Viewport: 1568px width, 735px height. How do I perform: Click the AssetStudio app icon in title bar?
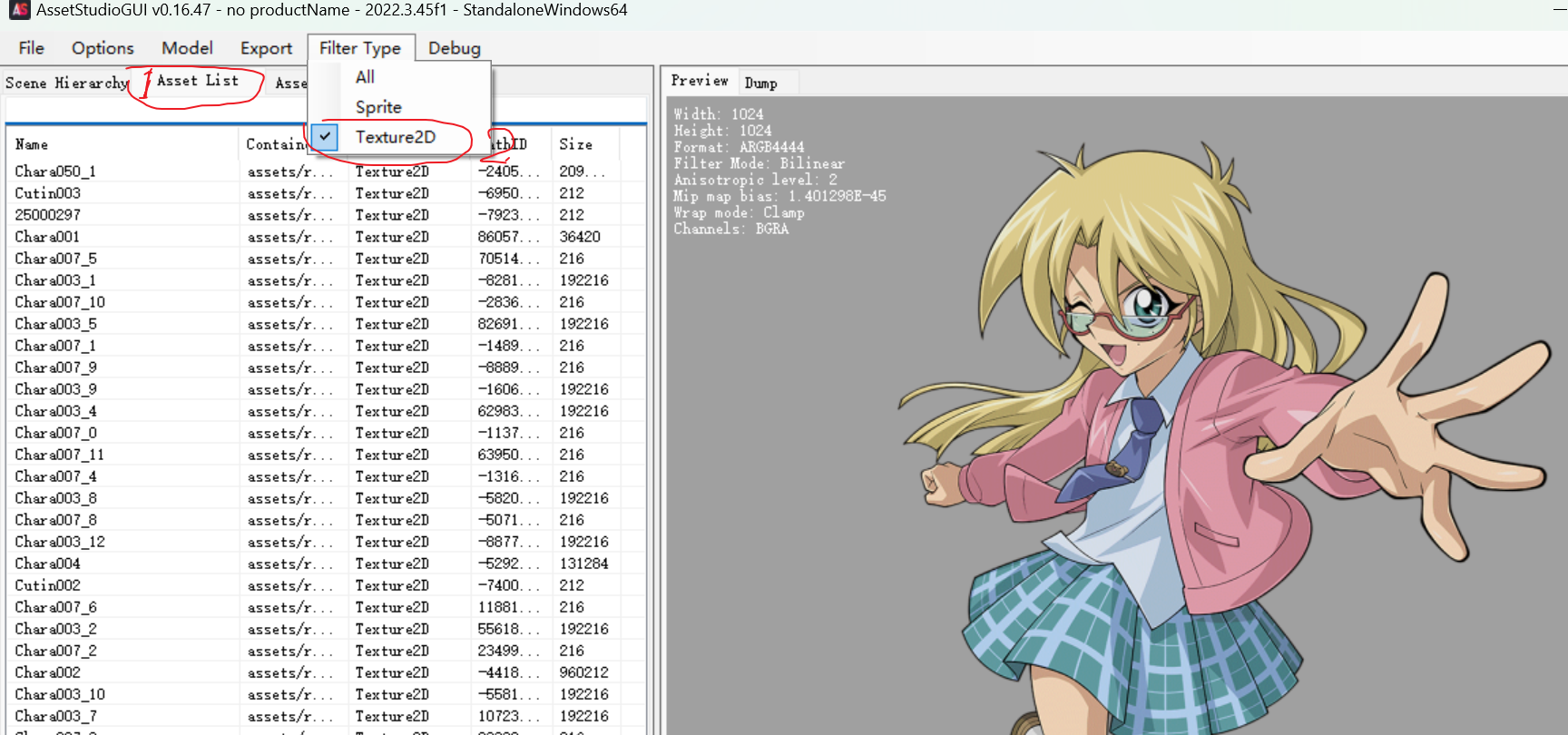pyautogui.click(x=19, y=10)
